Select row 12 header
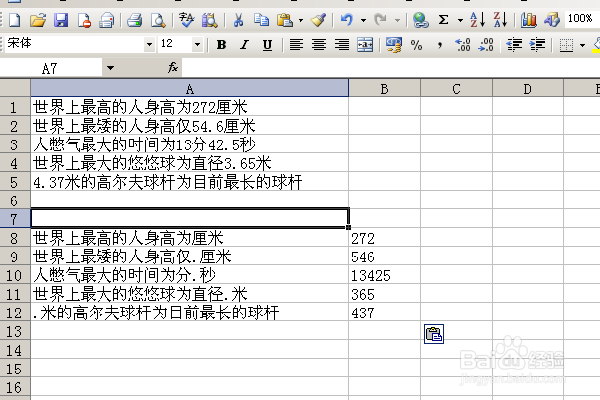600x400 pixels. [15, 312]
